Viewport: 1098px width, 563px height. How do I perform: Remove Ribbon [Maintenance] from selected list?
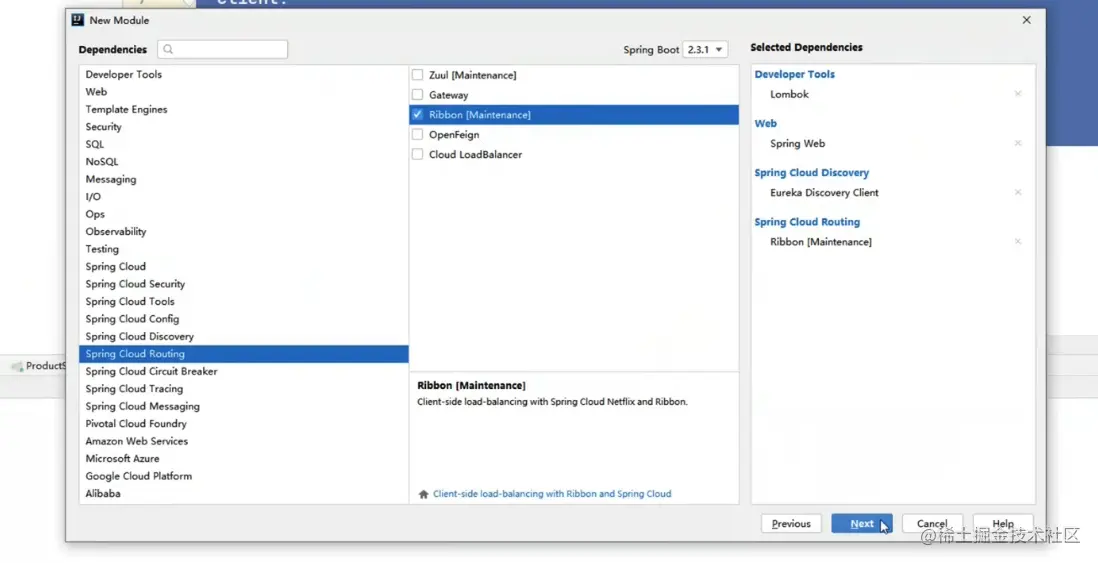point(1018,242)
